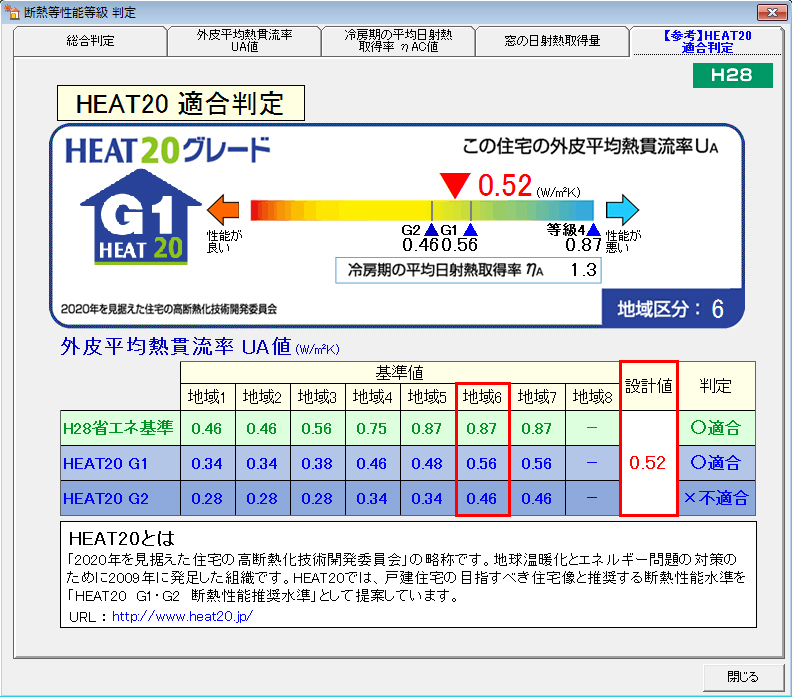The width and height of the screenshot is (792, 697).
Task: Click the HEAT20 G1 house logo
Action: point(141,217)
